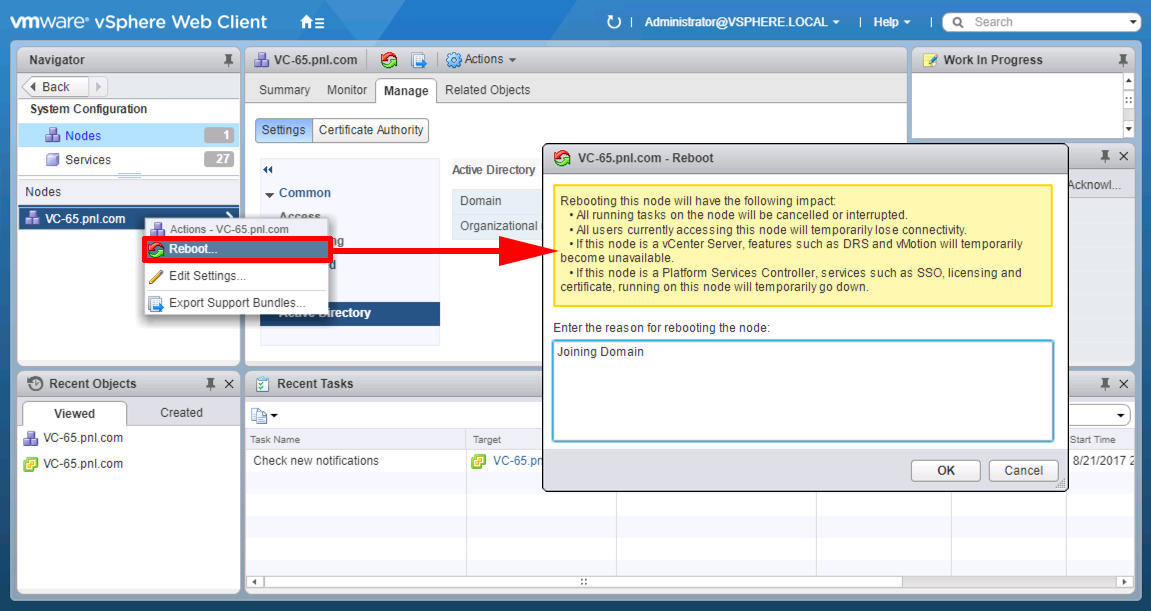Click the VC-65 target link in Recent Tasks
Viewport: 1151px width, 611px height.
[518, 461]
